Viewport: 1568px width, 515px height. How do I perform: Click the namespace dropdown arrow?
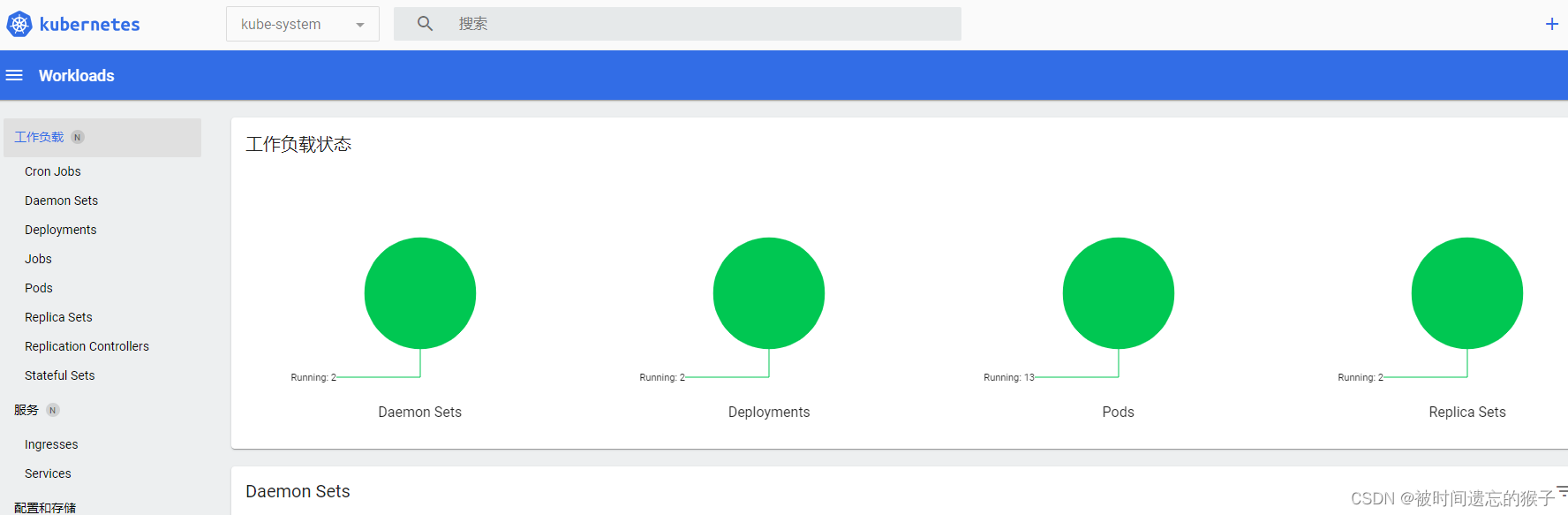coord(360,25)
